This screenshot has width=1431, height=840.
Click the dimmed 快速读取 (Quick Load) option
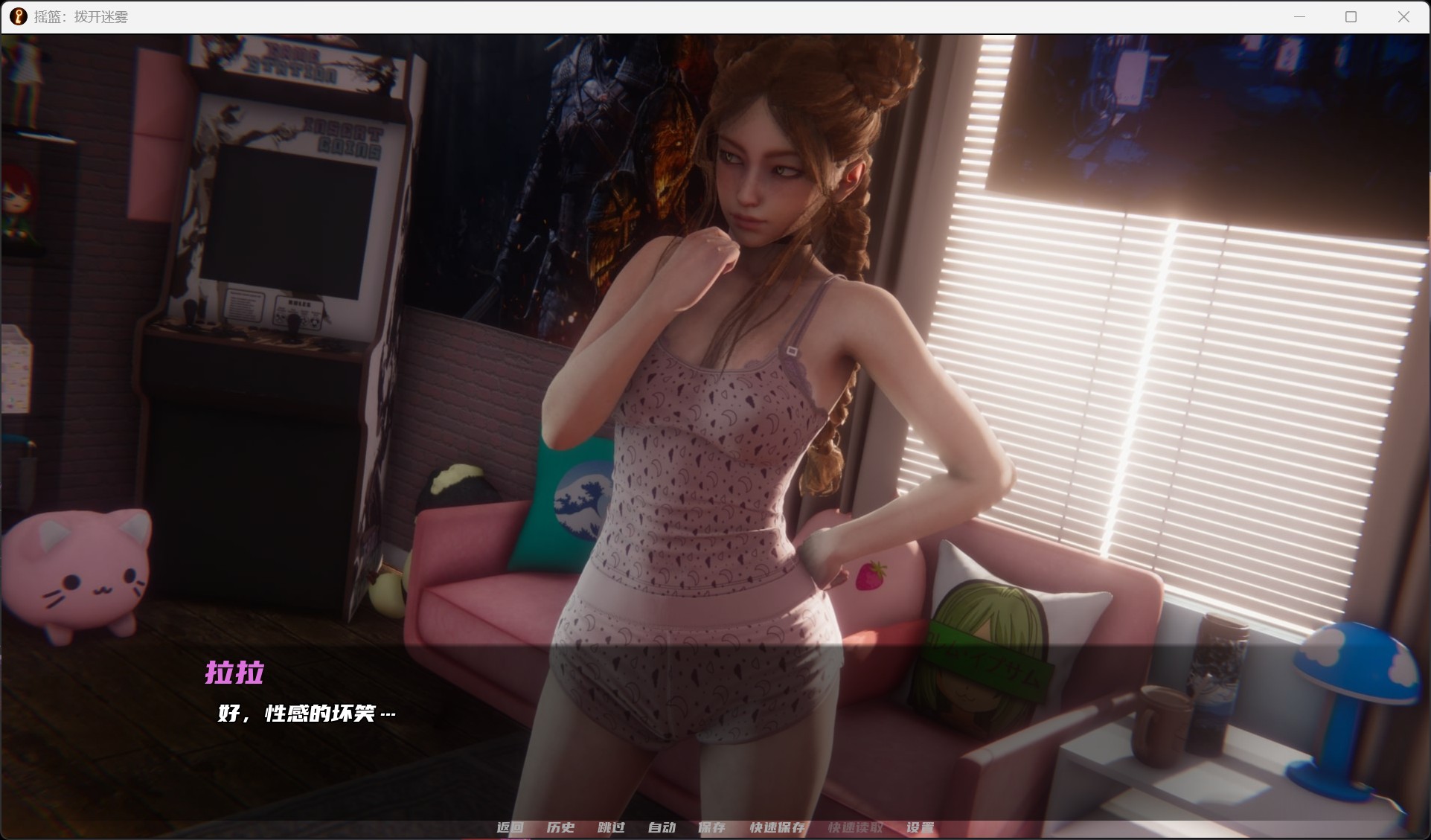[x=856, y=827]
